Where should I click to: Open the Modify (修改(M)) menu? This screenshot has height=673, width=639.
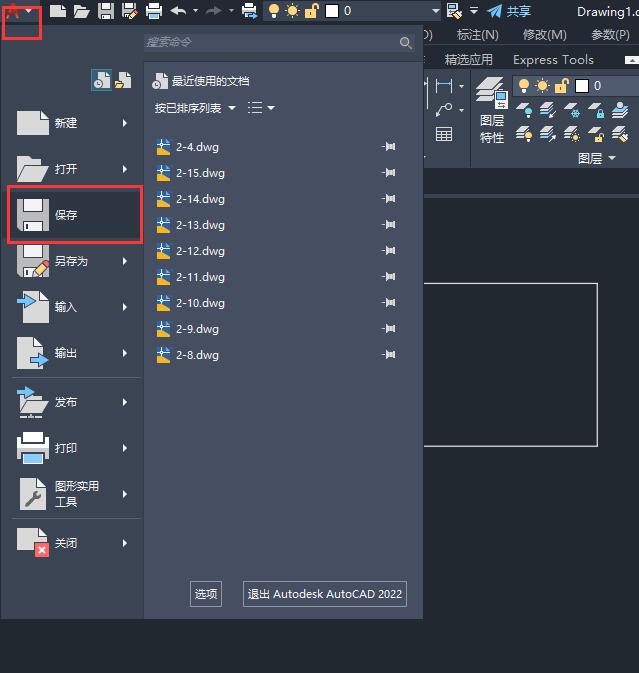click(x=545, y=35)
